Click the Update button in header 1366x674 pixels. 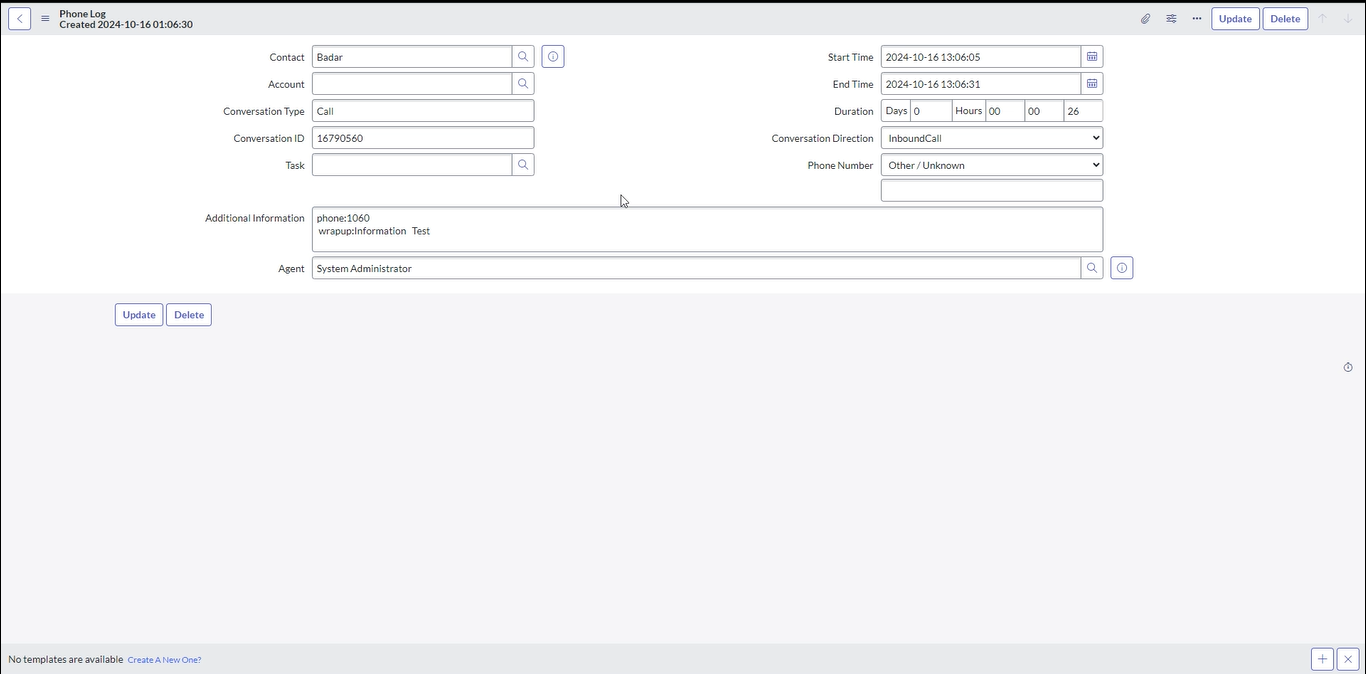(1235, 19)
